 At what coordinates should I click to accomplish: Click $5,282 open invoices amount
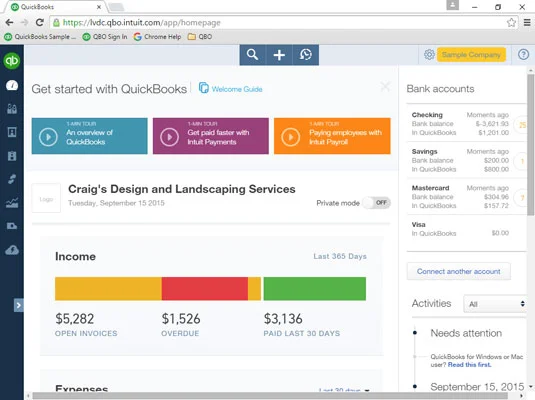pyautogui.click(x=75, y=319)
